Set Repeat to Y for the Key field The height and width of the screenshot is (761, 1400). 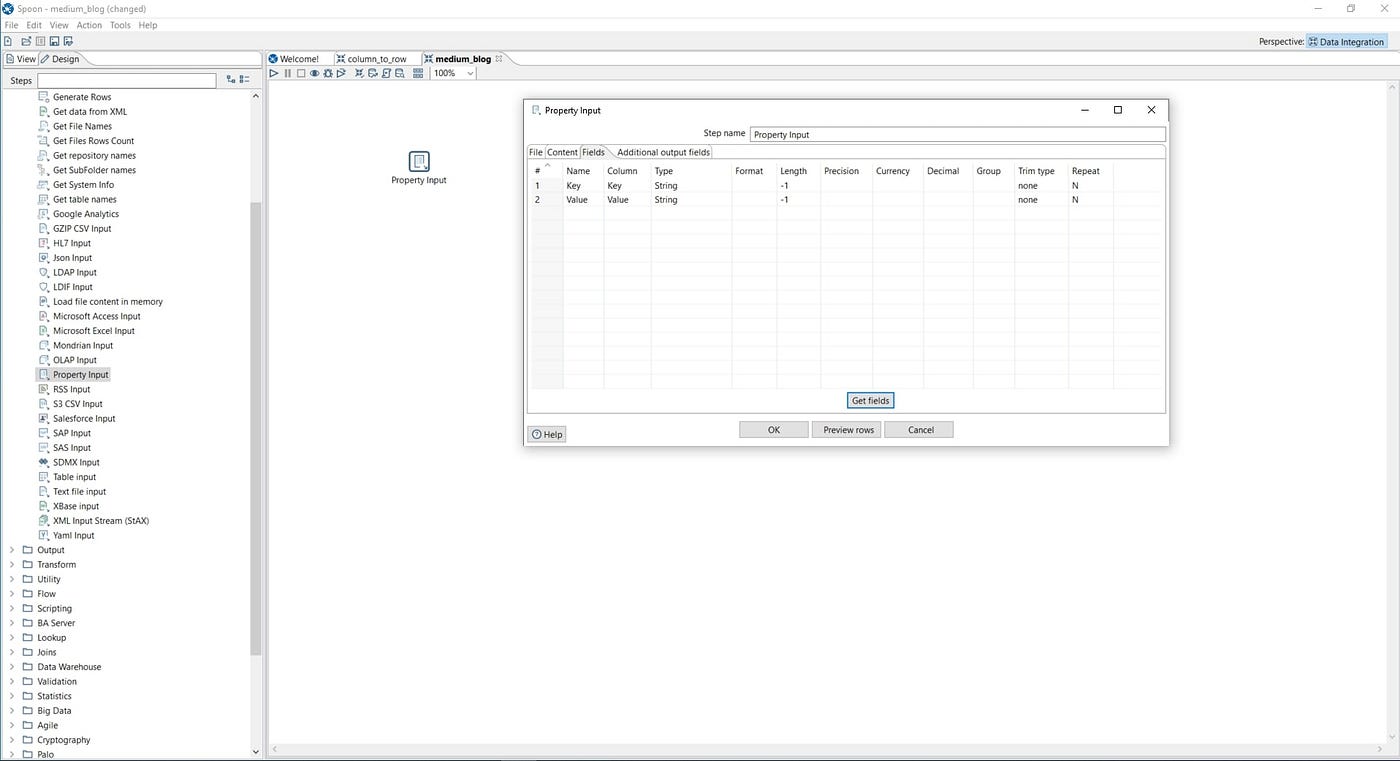[x=1090, y=185]
